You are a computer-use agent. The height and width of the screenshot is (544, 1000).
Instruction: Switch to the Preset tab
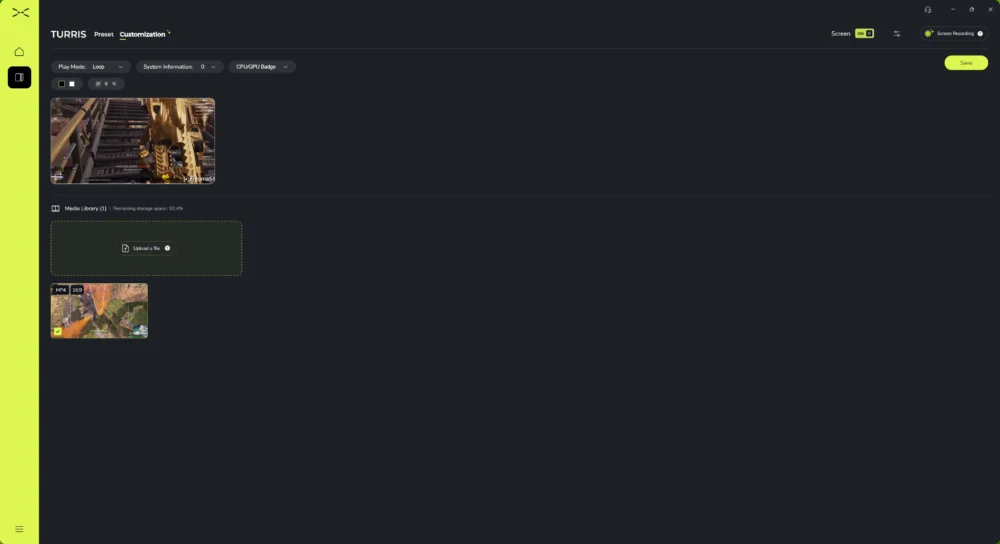103,34
